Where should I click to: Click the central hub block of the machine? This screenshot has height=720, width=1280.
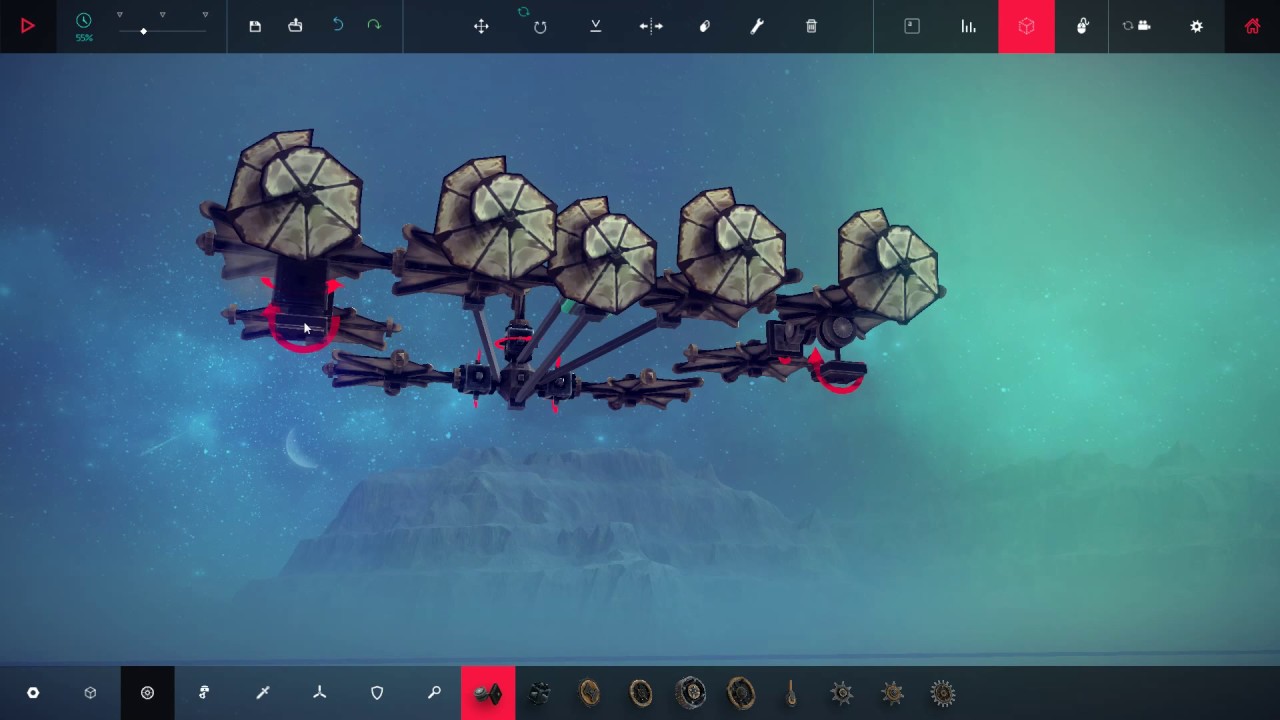517,381
